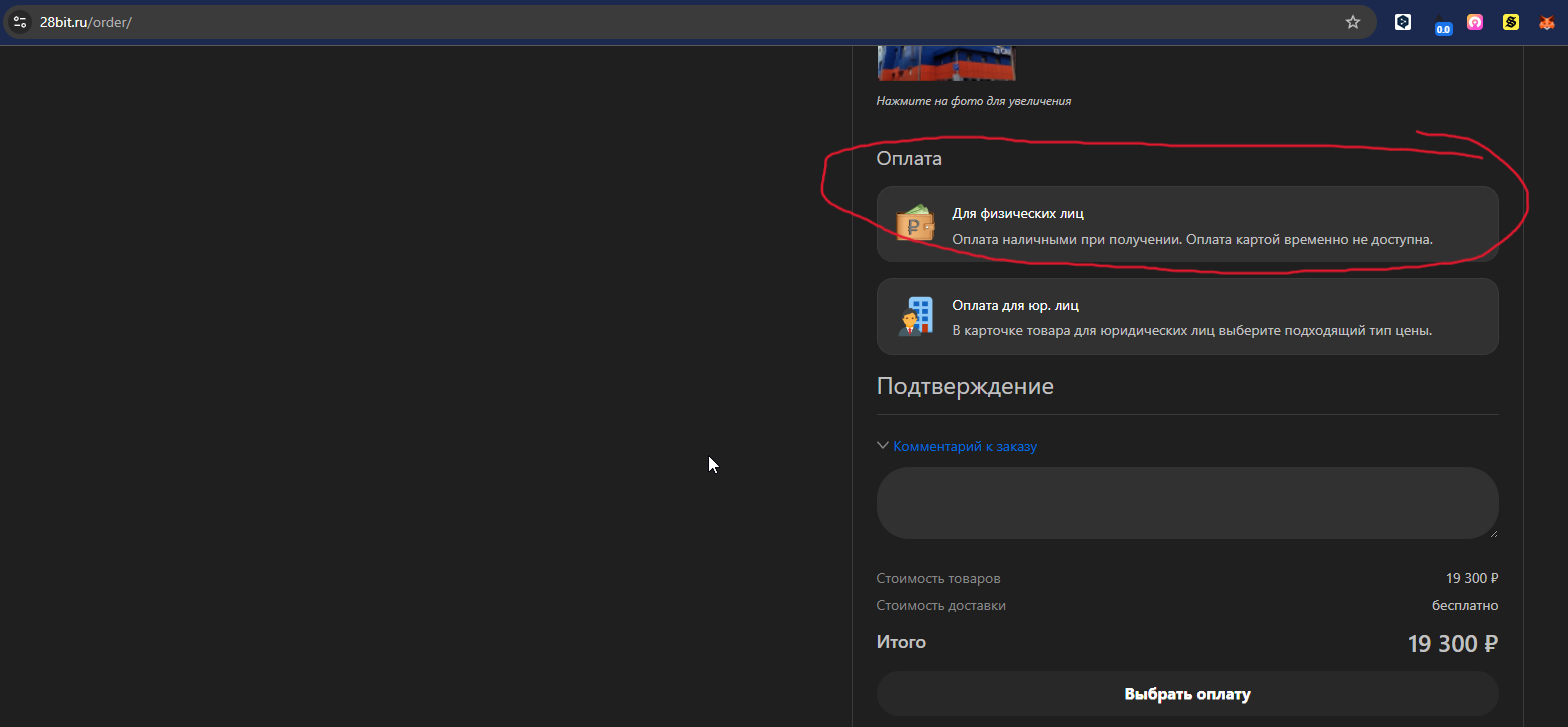Click the cash-on-delivery payment description text

1193,240
